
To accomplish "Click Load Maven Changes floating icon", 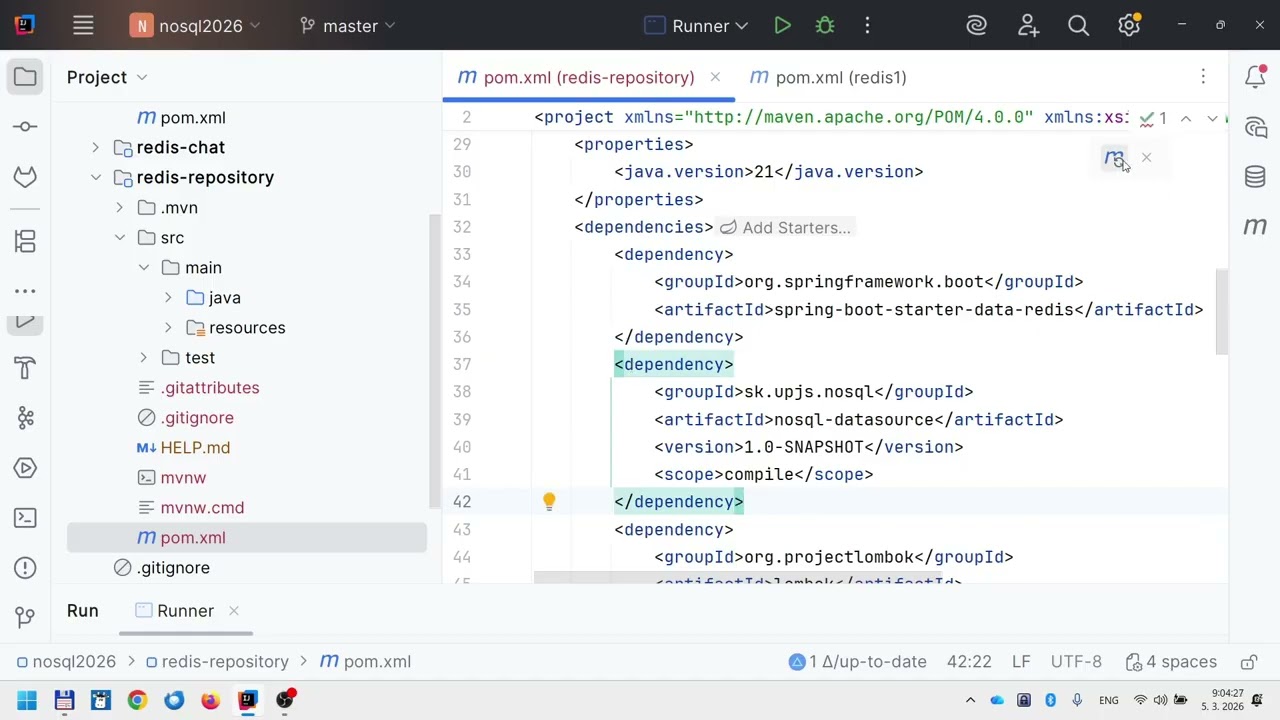I will coord(1114,158).
